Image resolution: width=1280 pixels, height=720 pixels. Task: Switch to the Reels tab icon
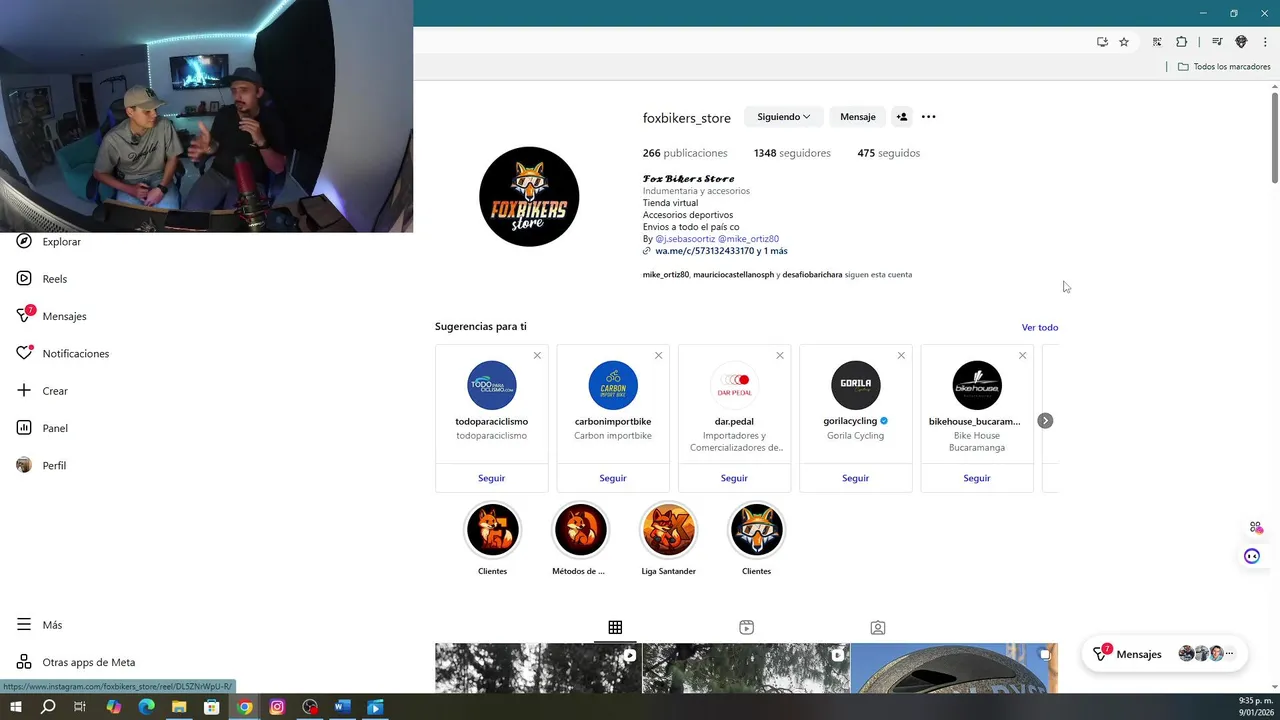(746, 628)
